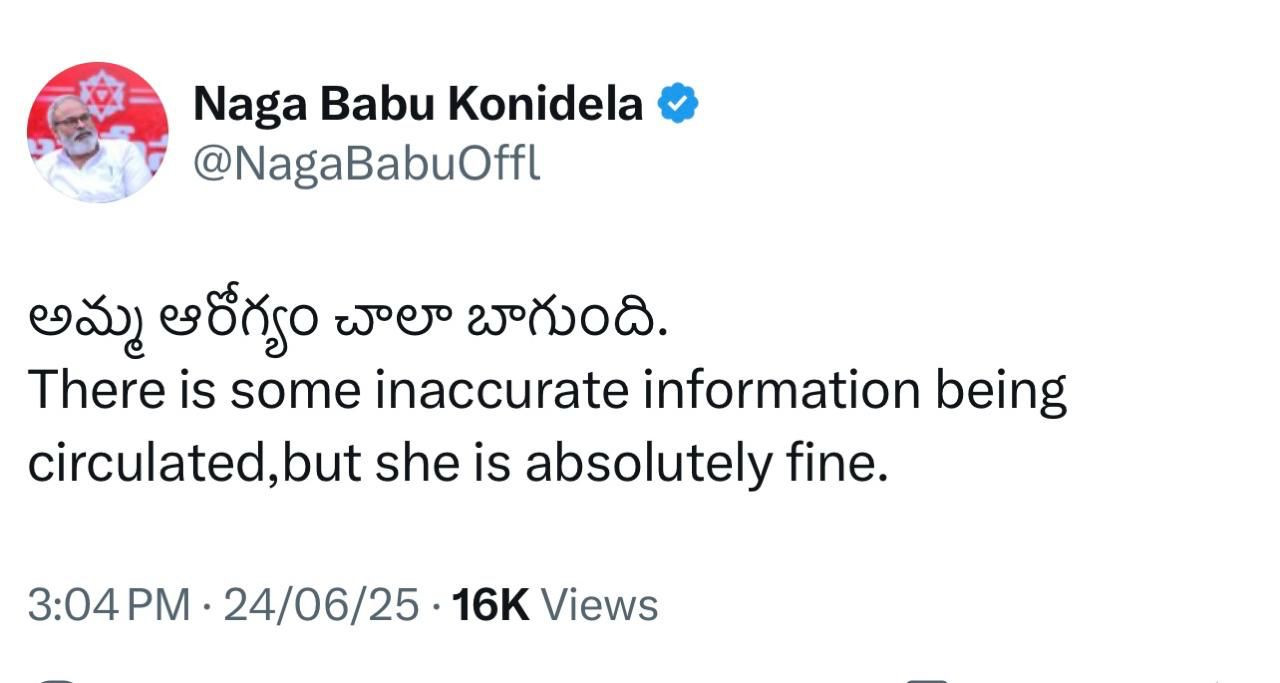Click the 16K view count number
Screen dimensions: 1280x683
[x=490, y=605]
